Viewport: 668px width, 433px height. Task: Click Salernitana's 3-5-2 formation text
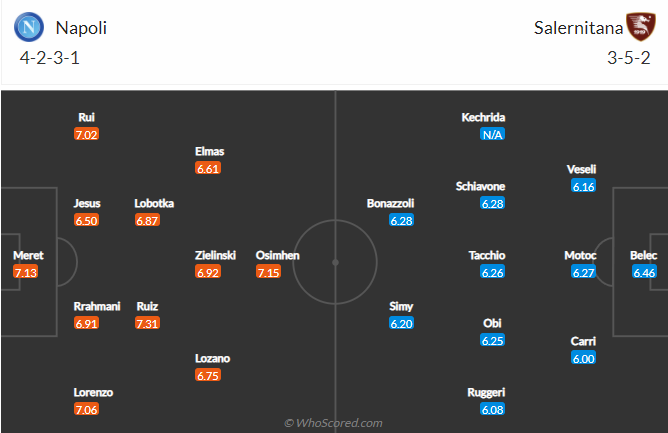pos(629,58)
